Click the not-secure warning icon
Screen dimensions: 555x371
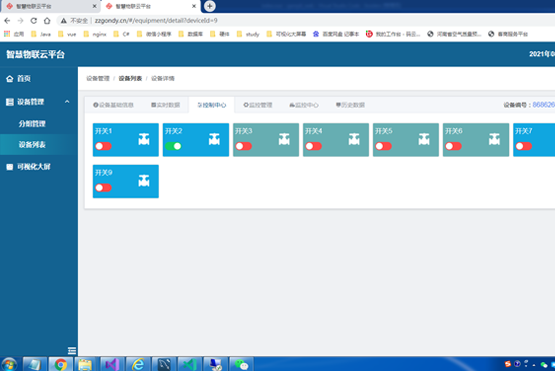63,21
